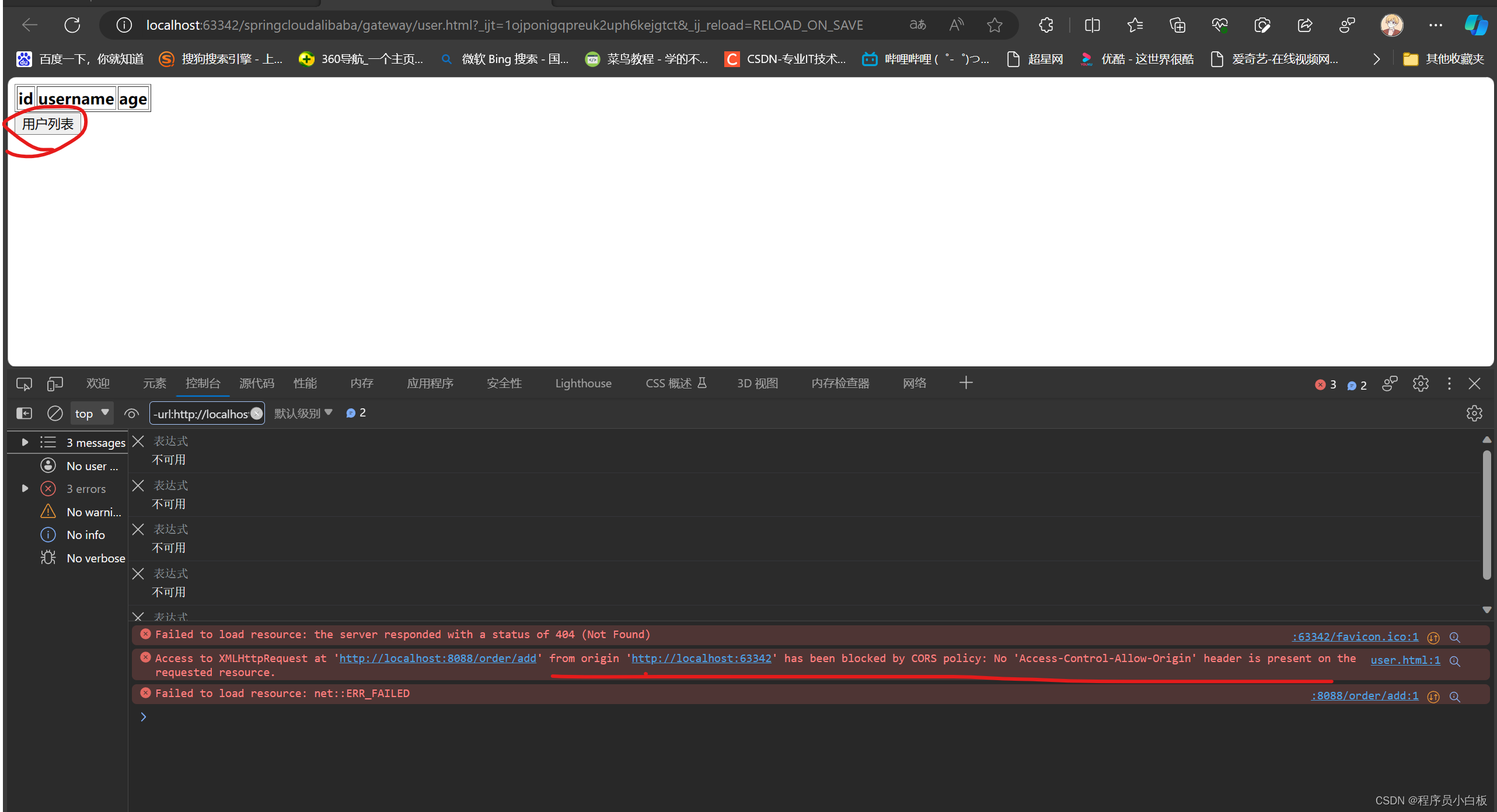Click the create expressions icon
This screenshot has width=1497, height=812.
coord(131,414)
